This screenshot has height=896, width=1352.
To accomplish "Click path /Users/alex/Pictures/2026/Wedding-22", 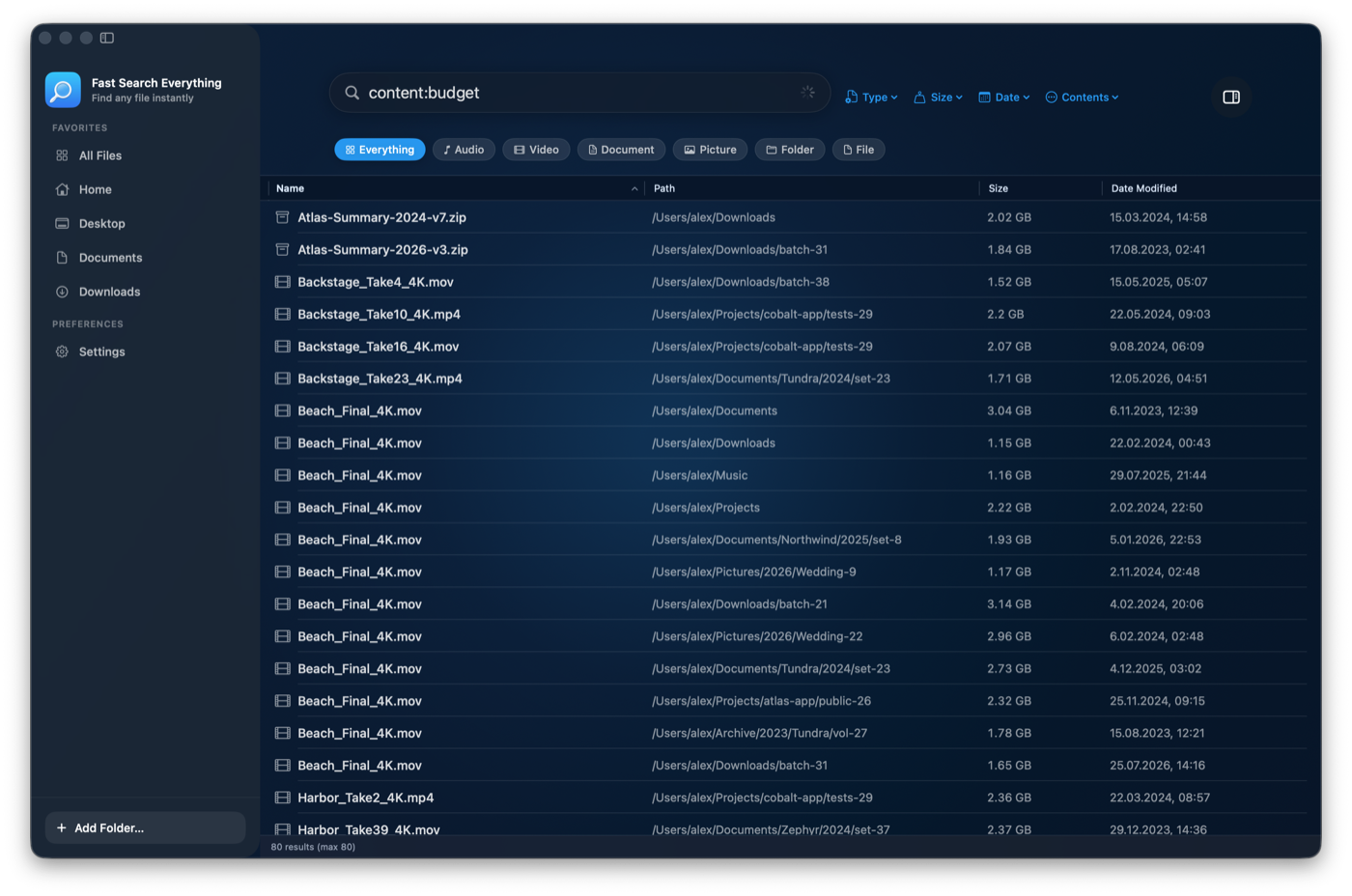I will [757, 636].
